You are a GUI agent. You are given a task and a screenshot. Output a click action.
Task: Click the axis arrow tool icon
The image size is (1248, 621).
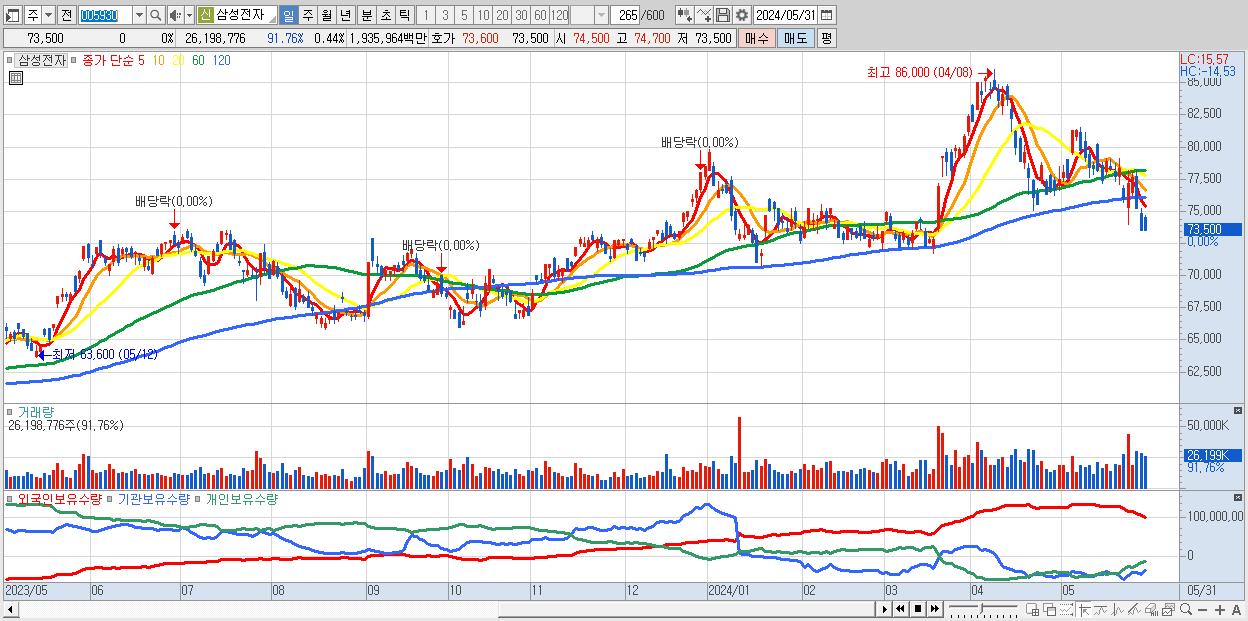tap(1084, 609)
